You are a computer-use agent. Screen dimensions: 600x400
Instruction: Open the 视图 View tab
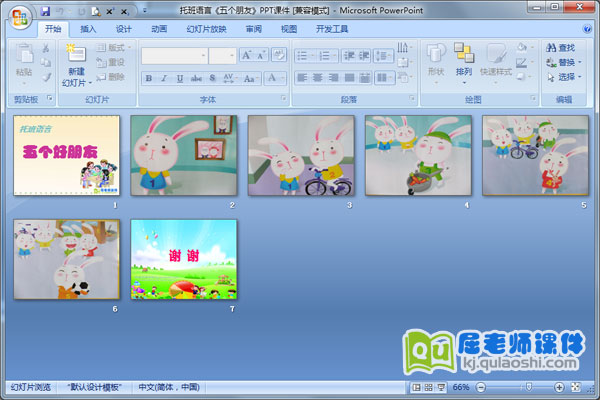(289, 29)
